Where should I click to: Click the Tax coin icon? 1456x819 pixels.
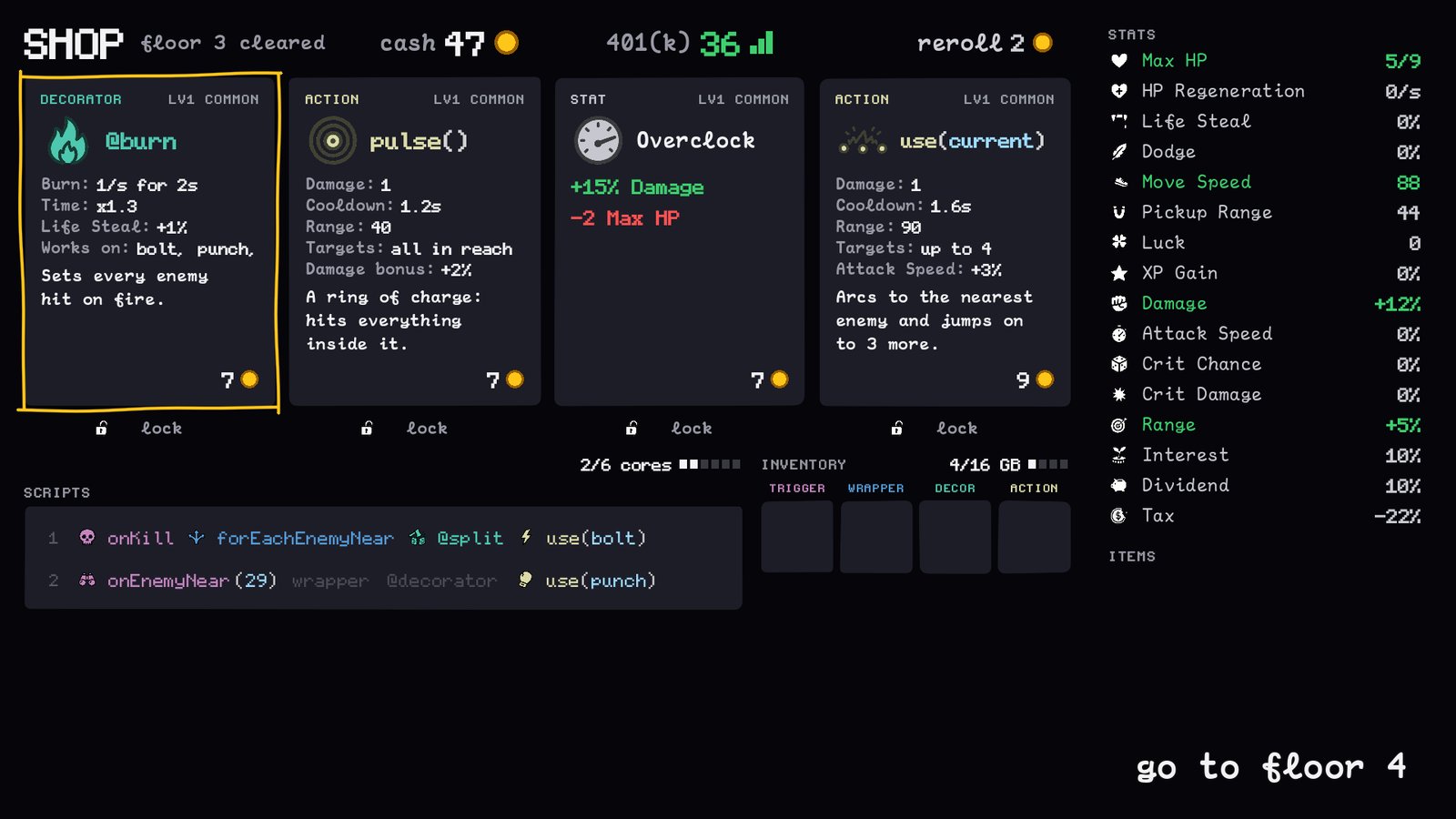tap(1119, 516)
